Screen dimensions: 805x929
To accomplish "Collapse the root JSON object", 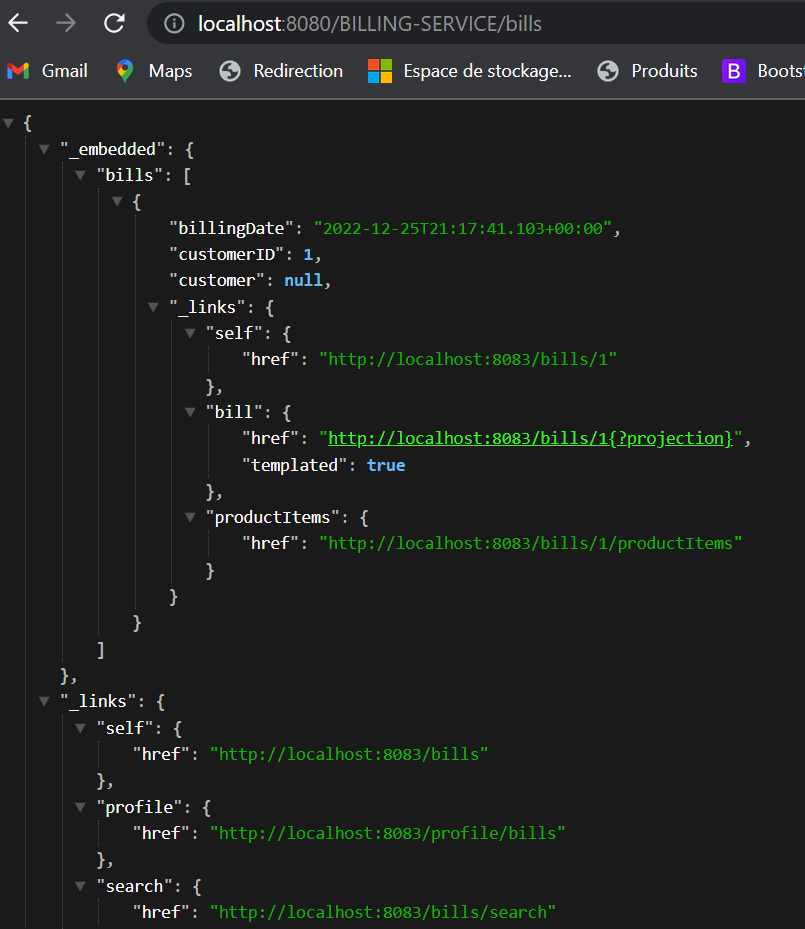I will tap(8, 122).
